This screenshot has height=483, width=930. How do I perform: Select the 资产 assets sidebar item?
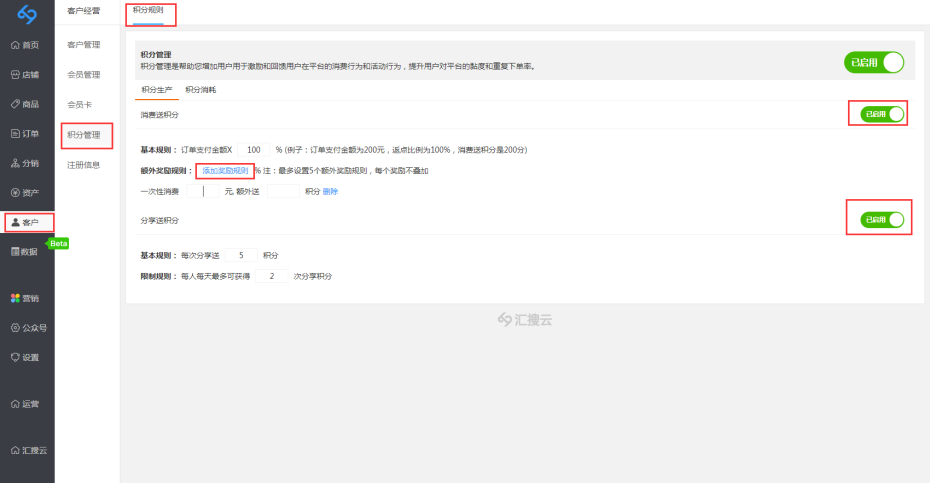[x=26, y=192]
